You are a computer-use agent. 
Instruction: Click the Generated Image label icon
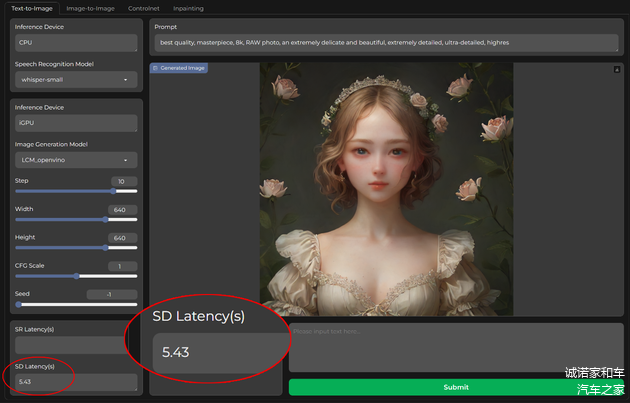pyautogui.click(x=156, y=68)
